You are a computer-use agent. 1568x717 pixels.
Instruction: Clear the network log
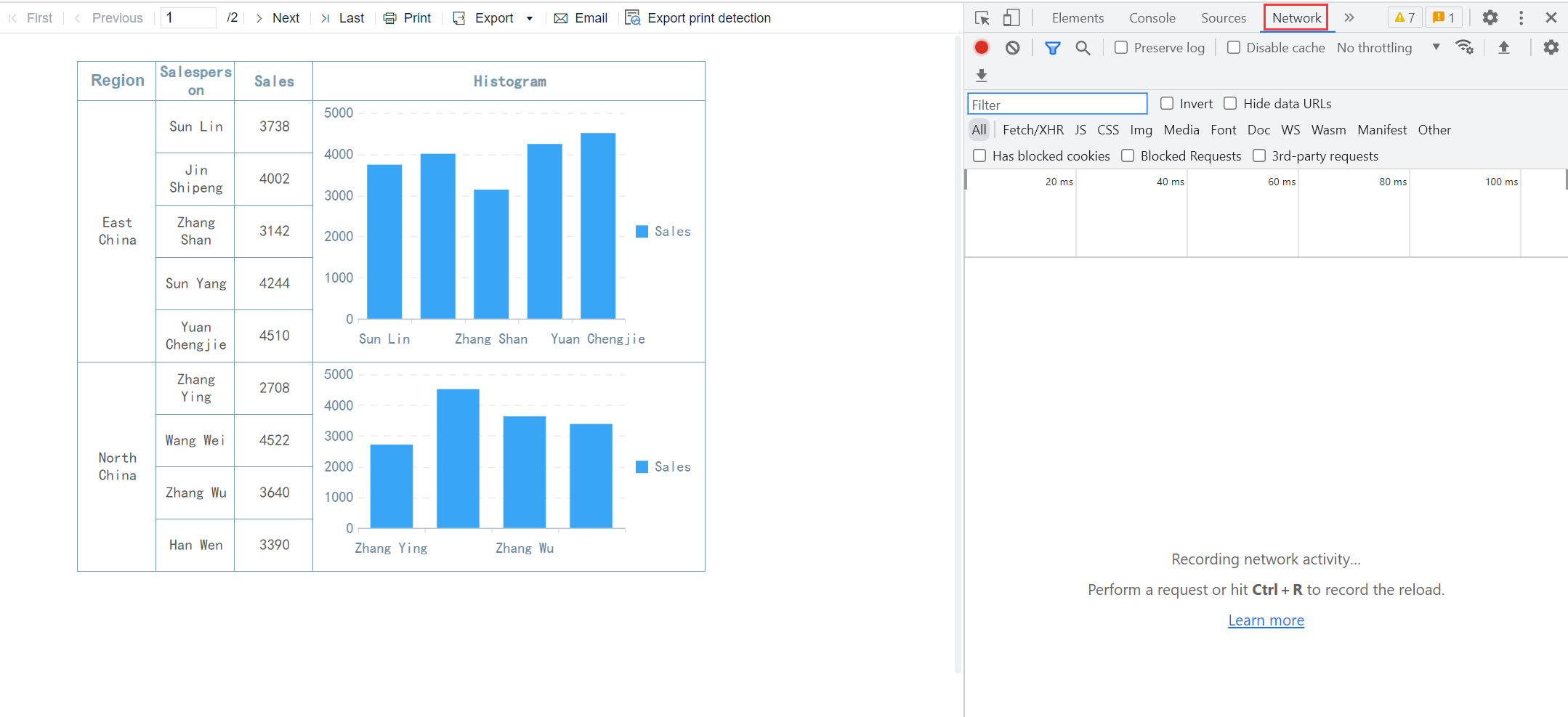(1012, 47)
